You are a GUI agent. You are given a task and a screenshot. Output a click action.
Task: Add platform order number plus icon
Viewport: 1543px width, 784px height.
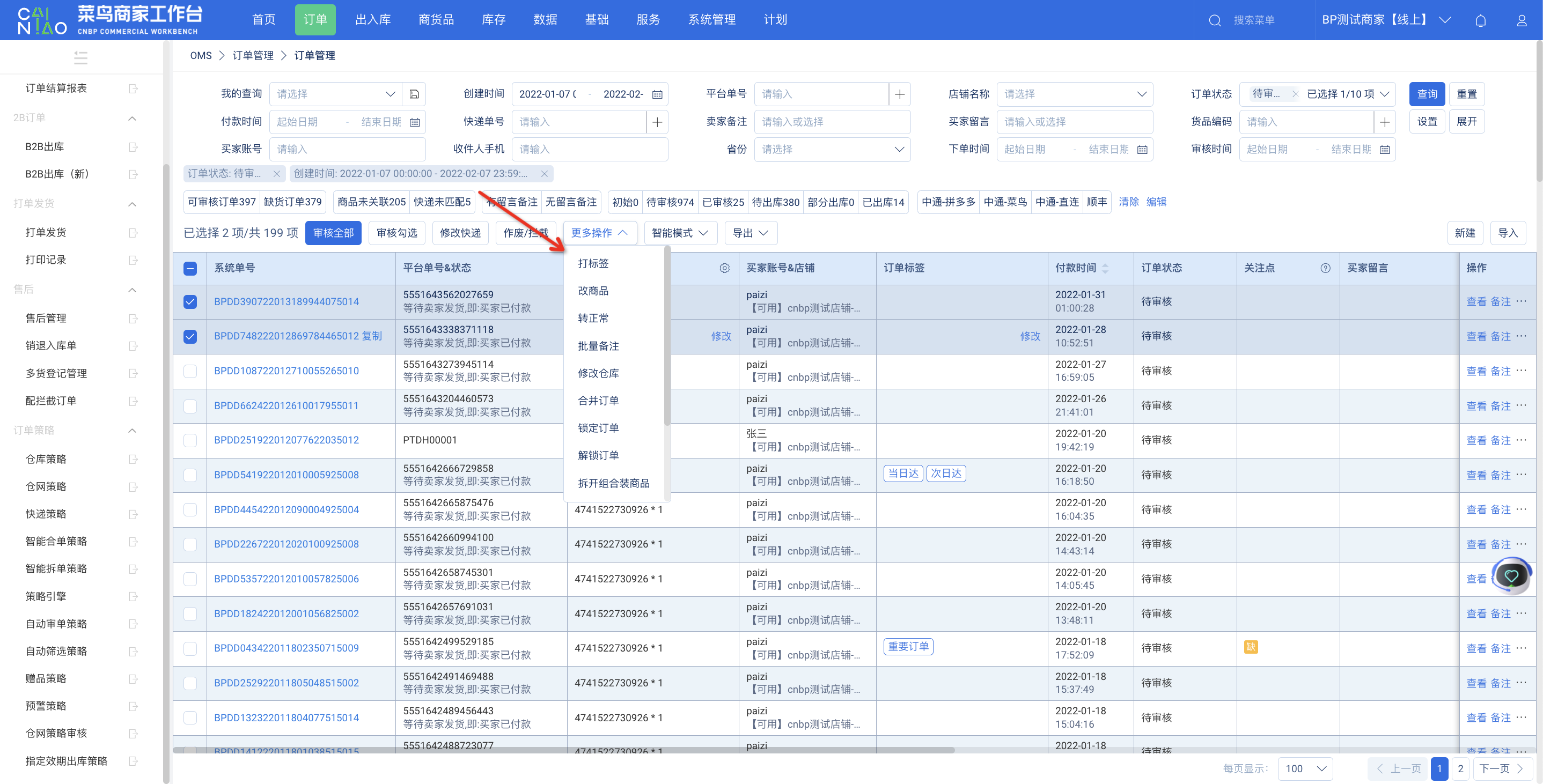pos(900,94)
